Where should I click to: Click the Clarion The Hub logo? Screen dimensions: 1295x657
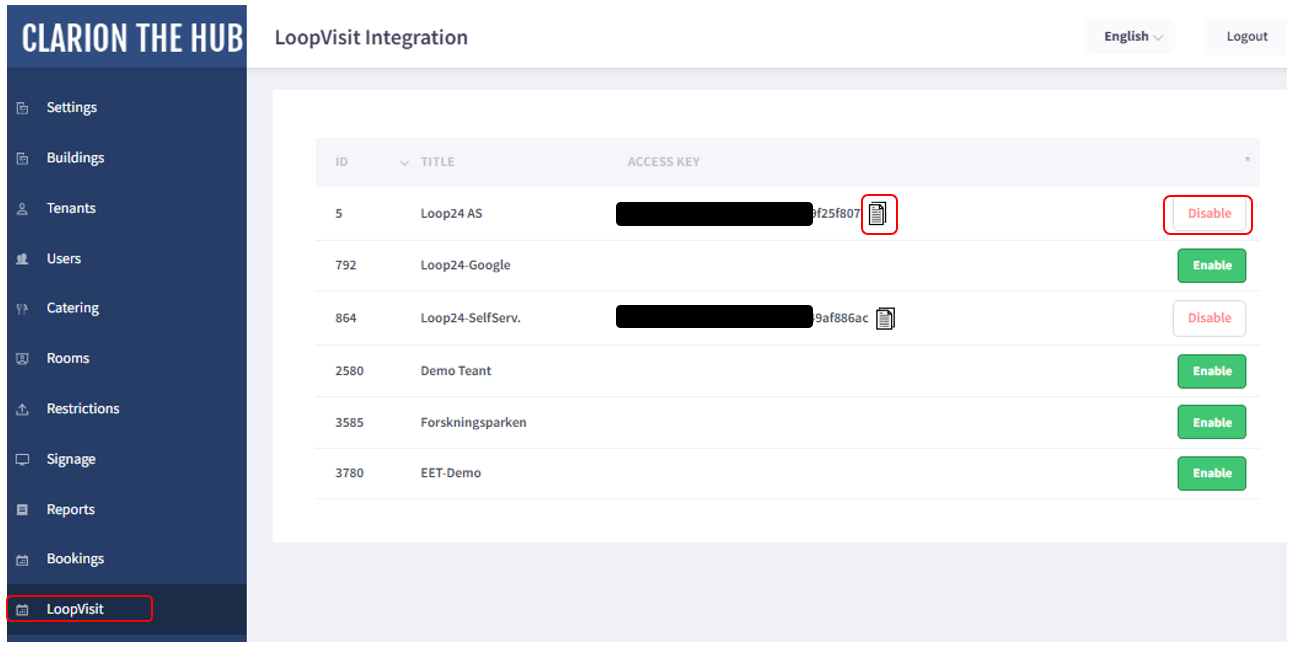tap(132, 38)
